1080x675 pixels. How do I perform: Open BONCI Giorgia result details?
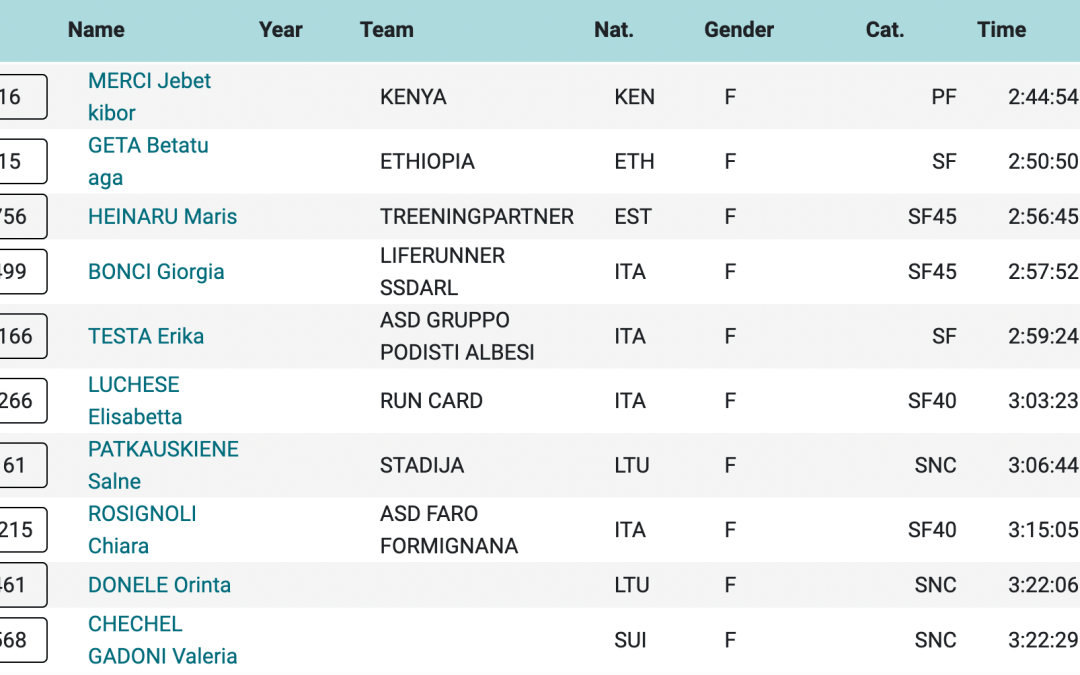[156, 272]
